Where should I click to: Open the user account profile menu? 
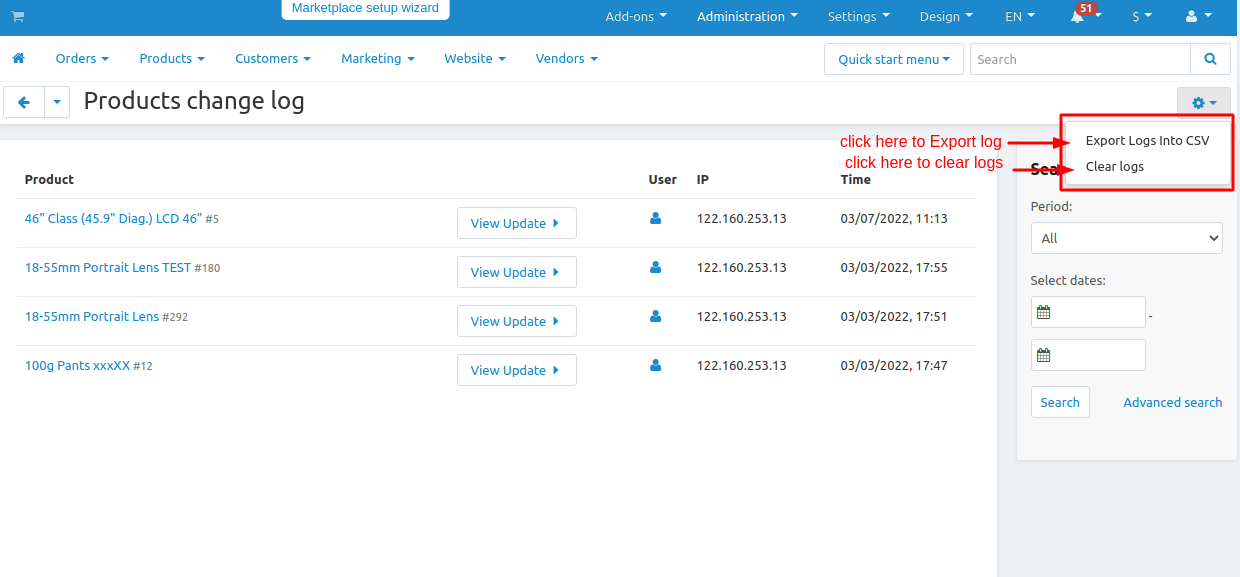point(1198,17)
